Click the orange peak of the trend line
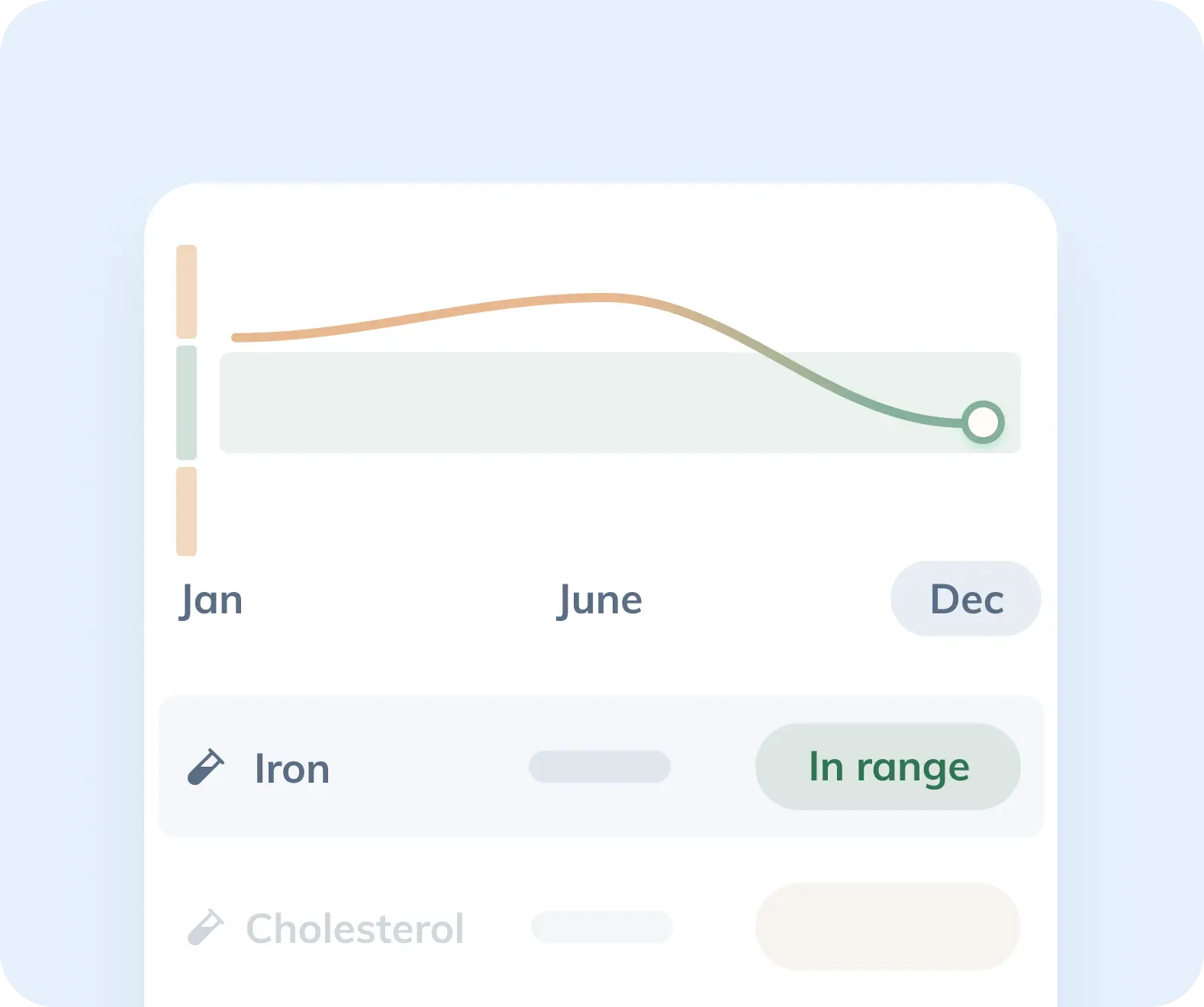 pyautogui.click(x=603, y=298)
